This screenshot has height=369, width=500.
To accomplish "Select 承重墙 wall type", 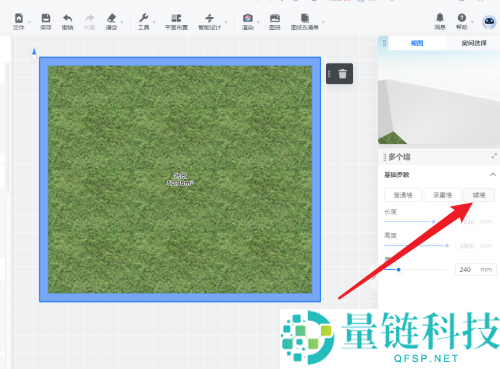I will pyautogui.click(x=442, y=195).
